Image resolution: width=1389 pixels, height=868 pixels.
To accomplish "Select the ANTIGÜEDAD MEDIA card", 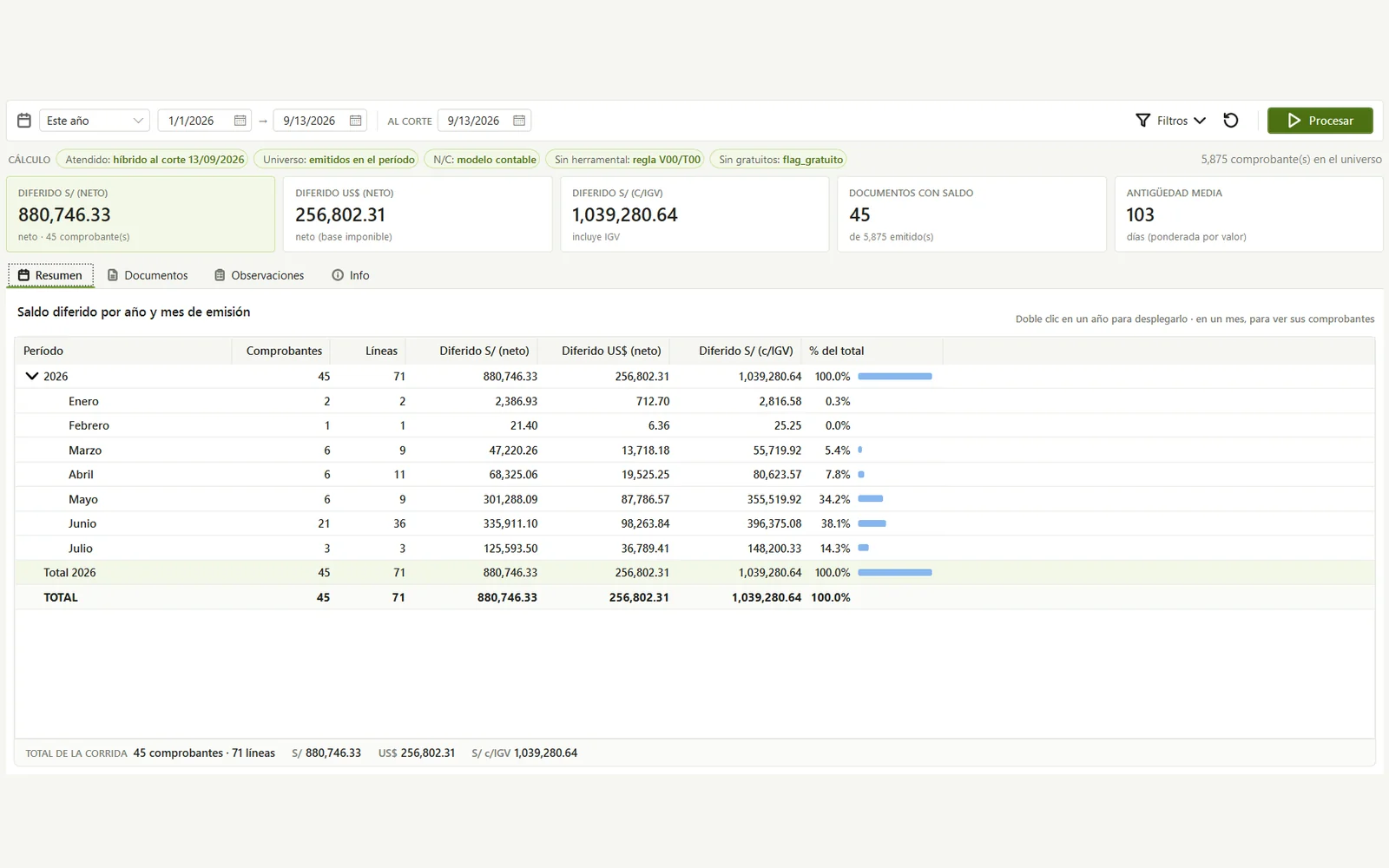I will click(1248, 214).
